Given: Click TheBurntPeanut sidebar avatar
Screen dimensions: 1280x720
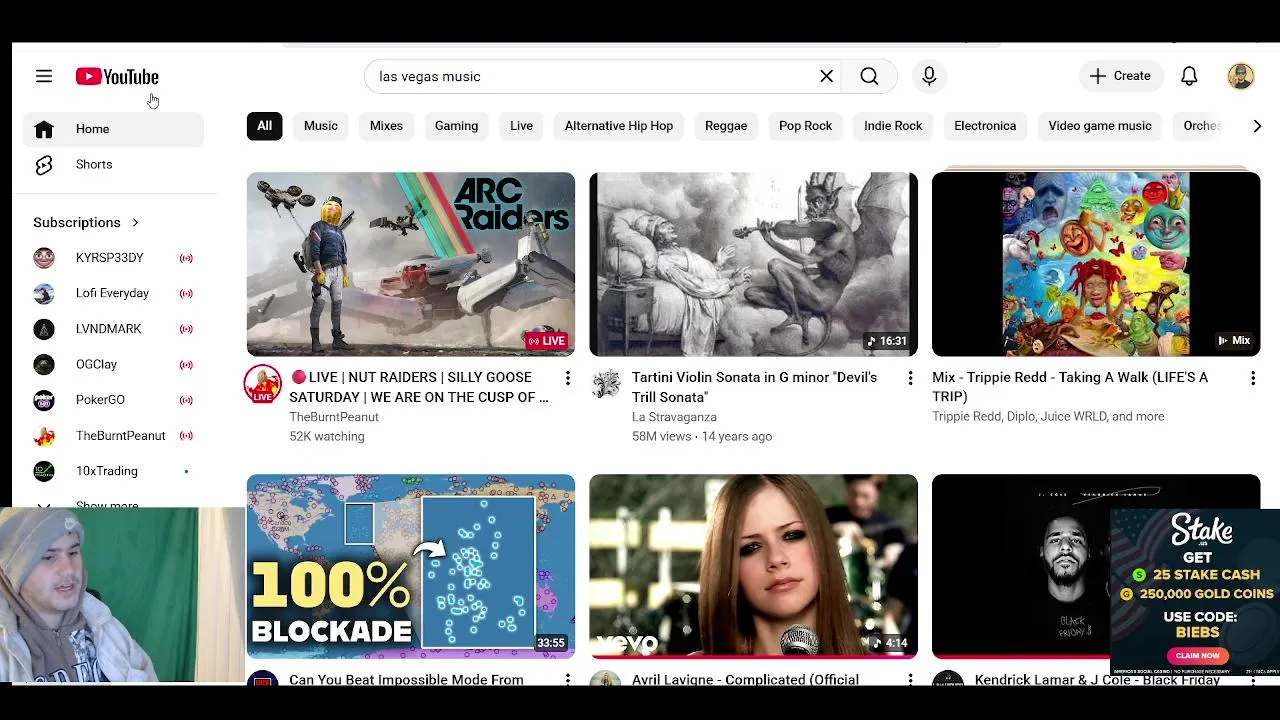Looking at the screenshot, I should click(x=44, y=435).
